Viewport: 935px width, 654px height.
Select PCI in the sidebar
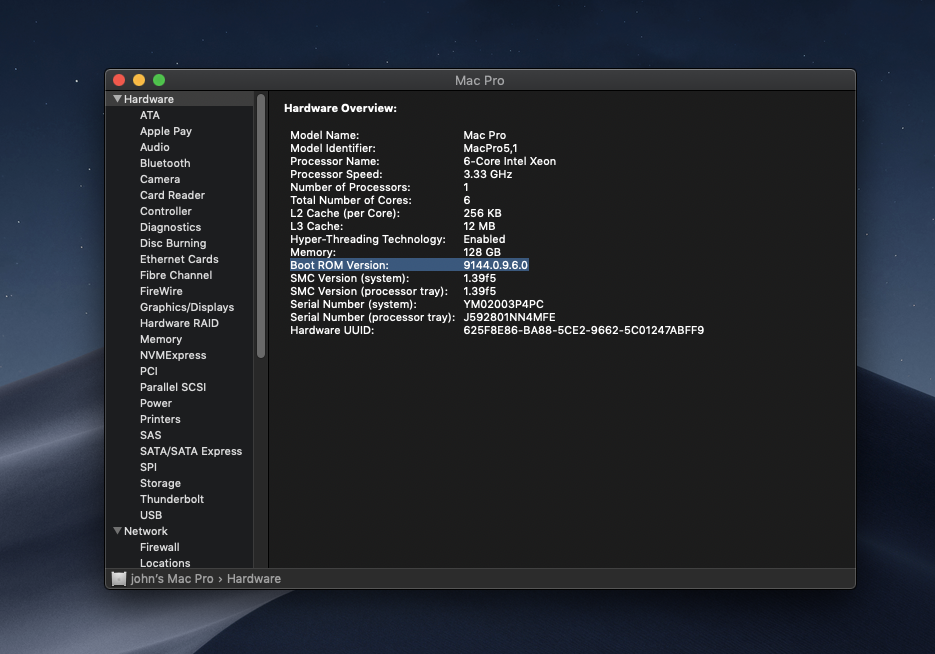pyautogui.click(x=149, y=371)
